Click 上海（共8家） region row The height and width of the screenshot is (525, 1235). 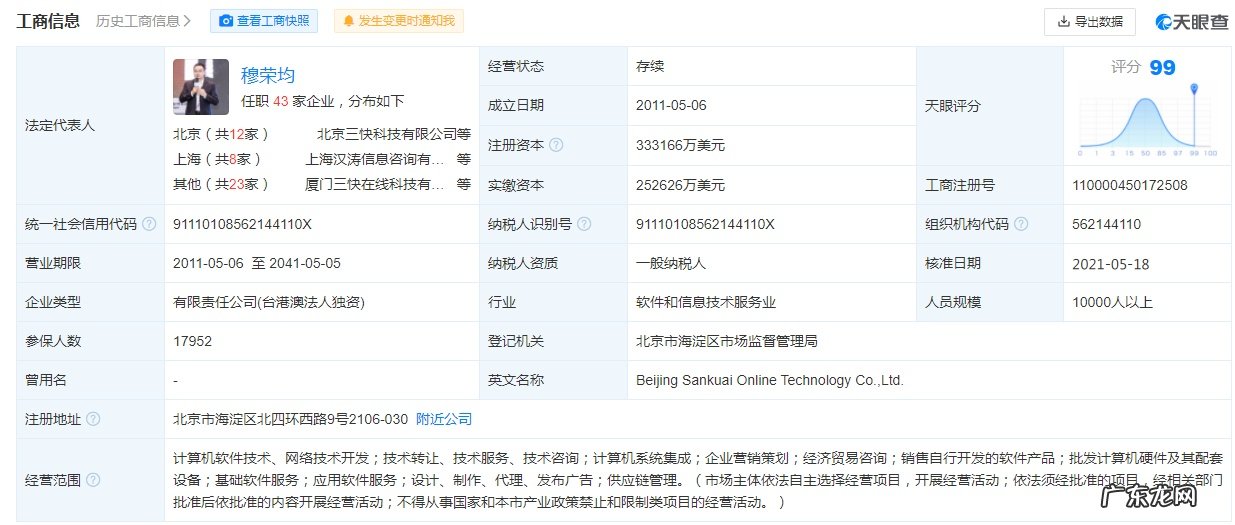(322, 159)
